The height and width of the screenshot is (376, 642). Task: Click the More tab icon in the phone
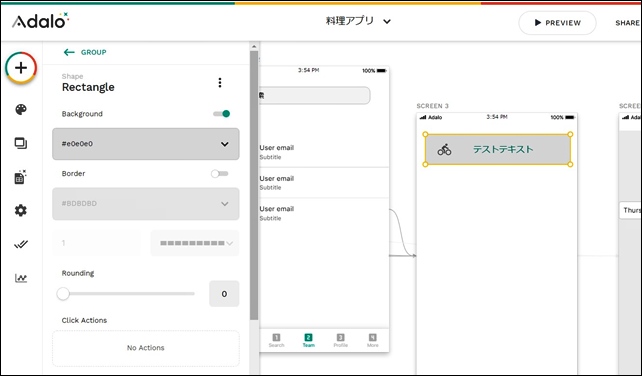click(372, 337)
